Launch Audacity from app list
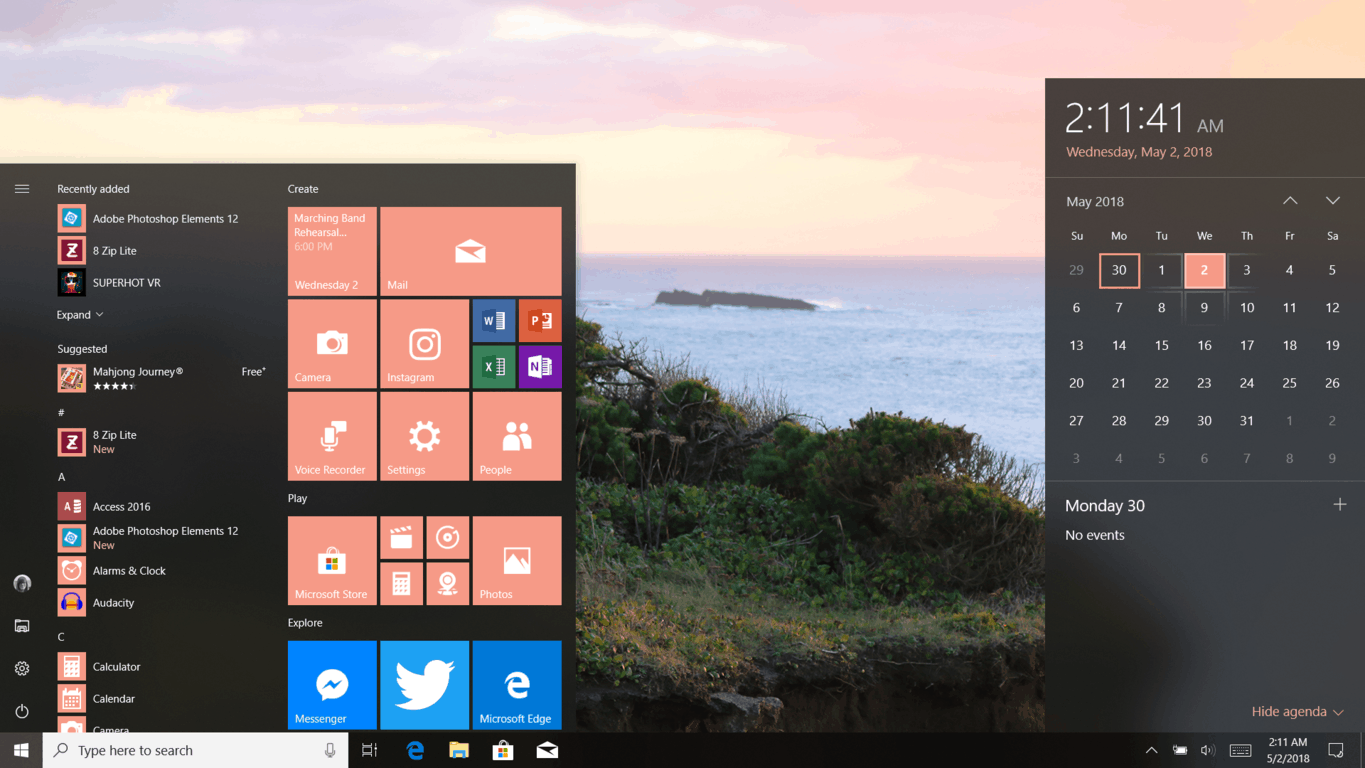Viewport: 1365px width, 768px height. (x=164, y=602)
